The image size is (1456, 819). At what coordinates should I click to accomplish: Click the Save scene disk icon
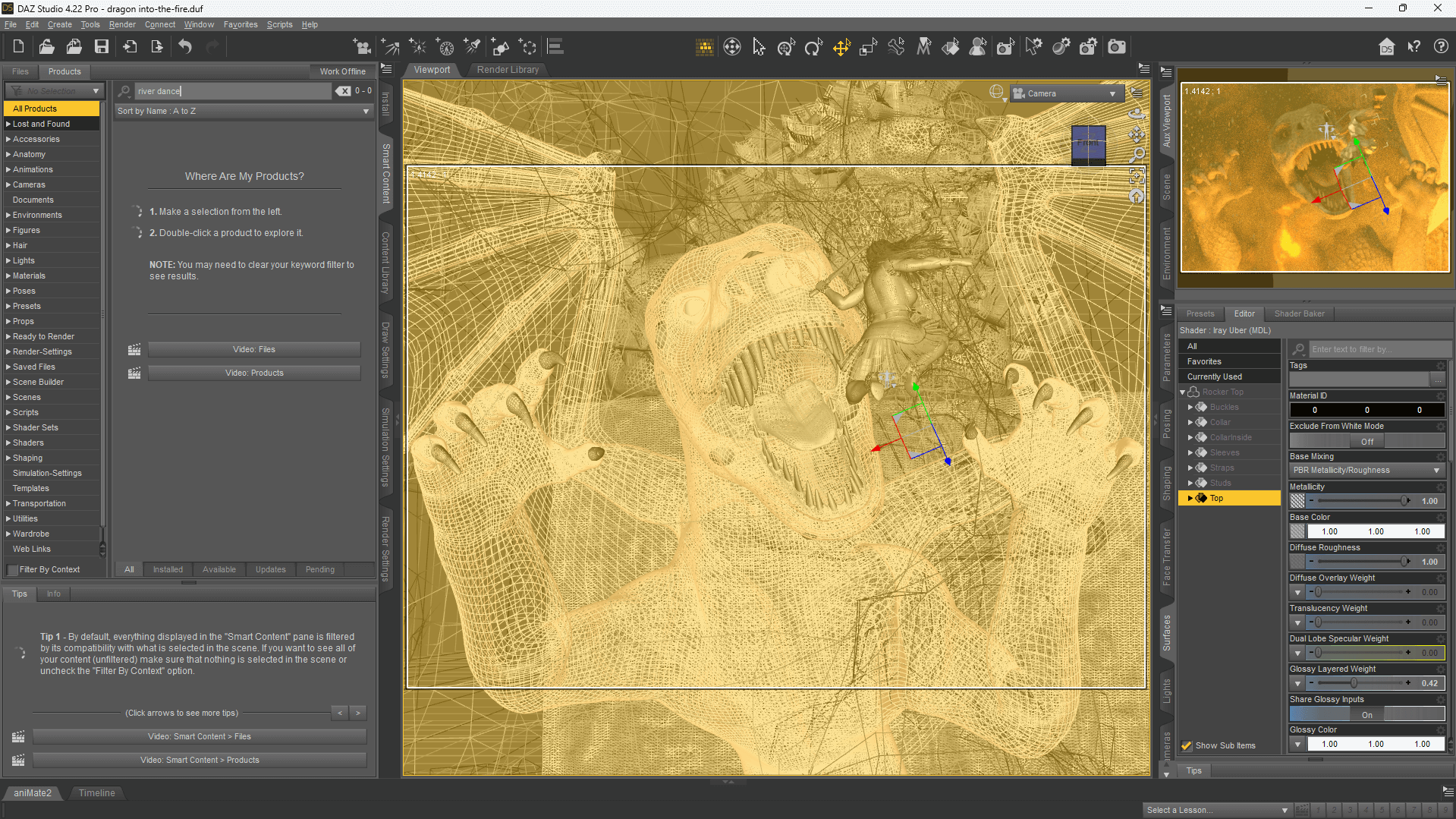pyautogui.click(x=101, y=47)
